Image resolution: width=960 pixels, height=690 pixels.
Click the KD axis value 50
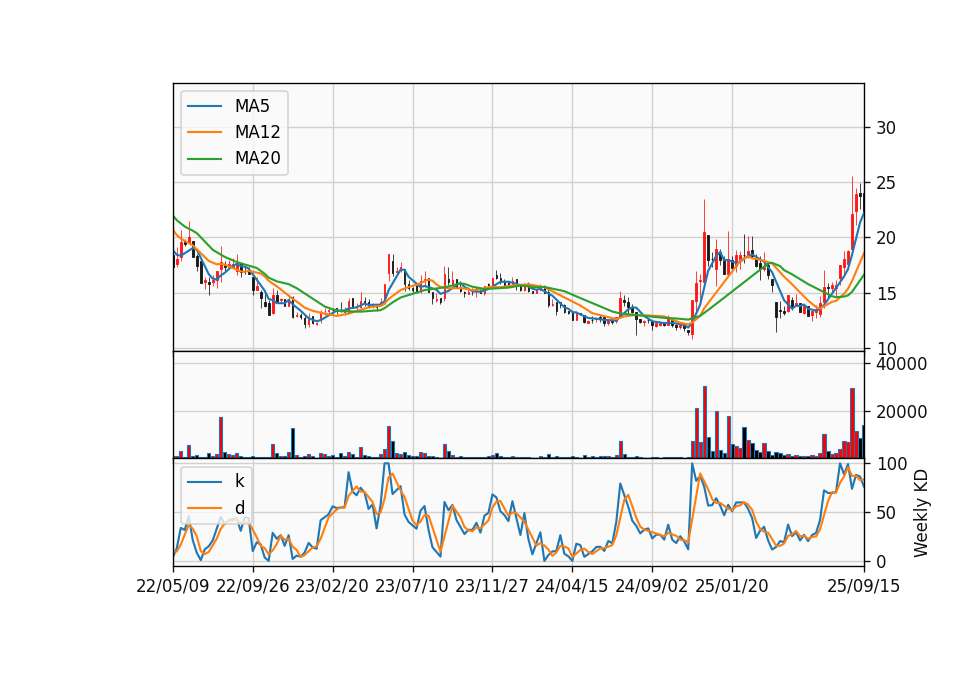click(886, 513)
